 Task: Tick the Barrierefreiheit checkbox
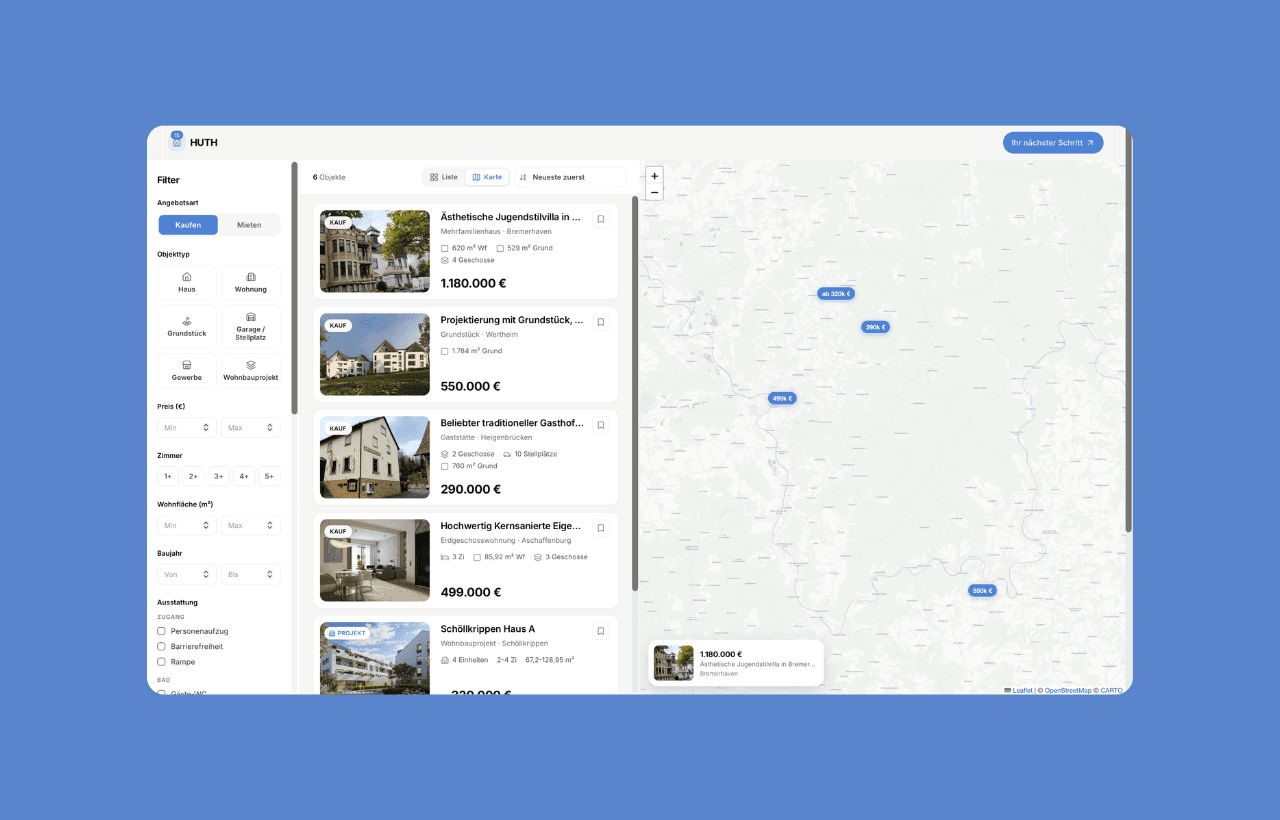(x=161, y=646)
